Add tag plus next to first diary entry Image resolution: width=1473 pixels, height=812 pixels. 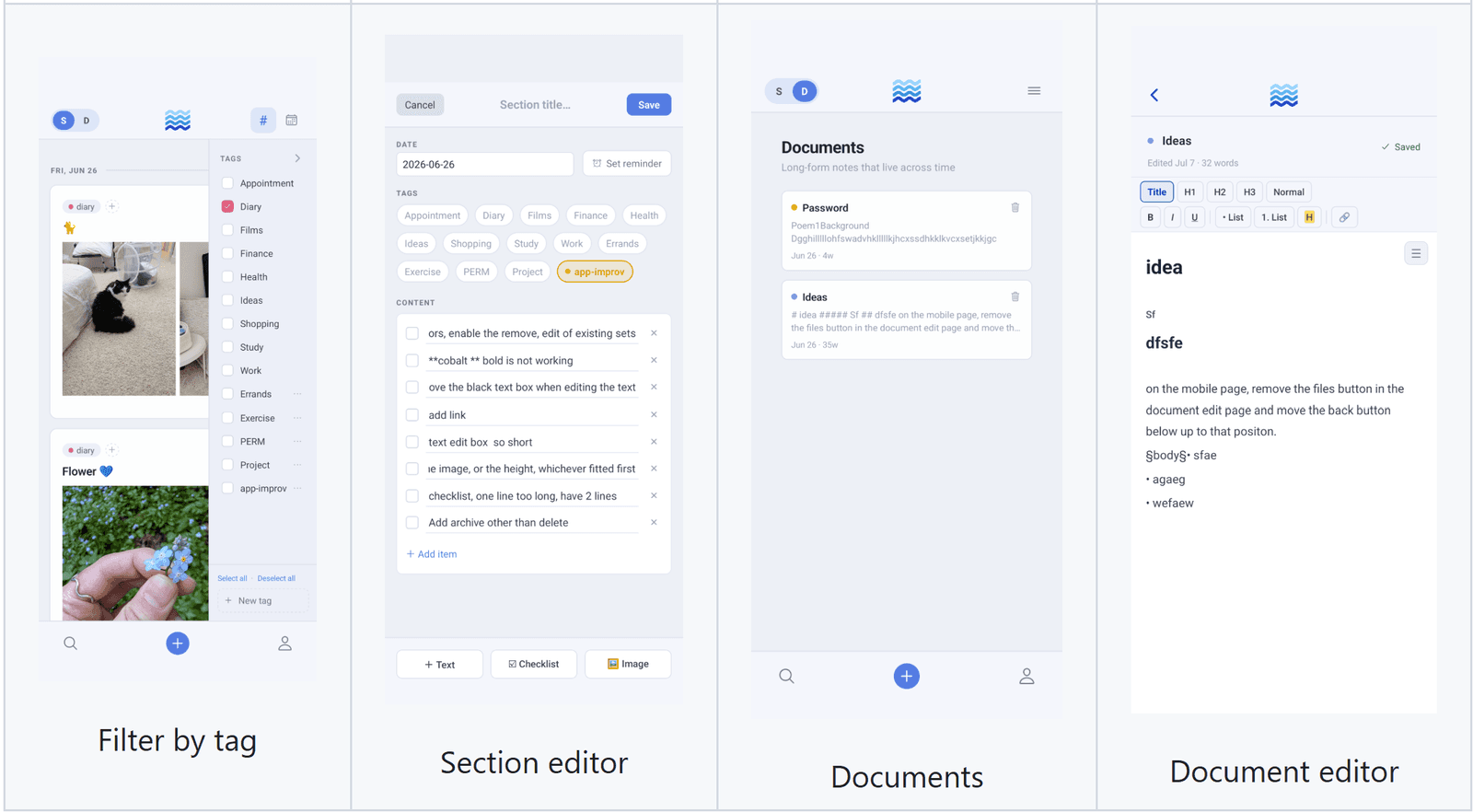click(112, 206)
